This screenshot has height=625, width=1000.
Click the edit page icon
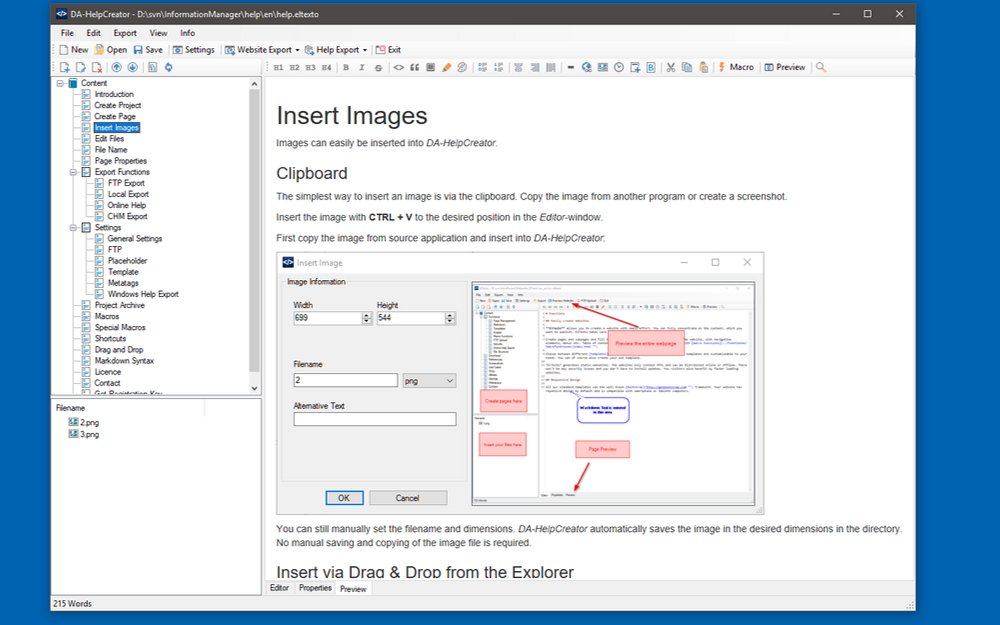[x=80, y=67]
